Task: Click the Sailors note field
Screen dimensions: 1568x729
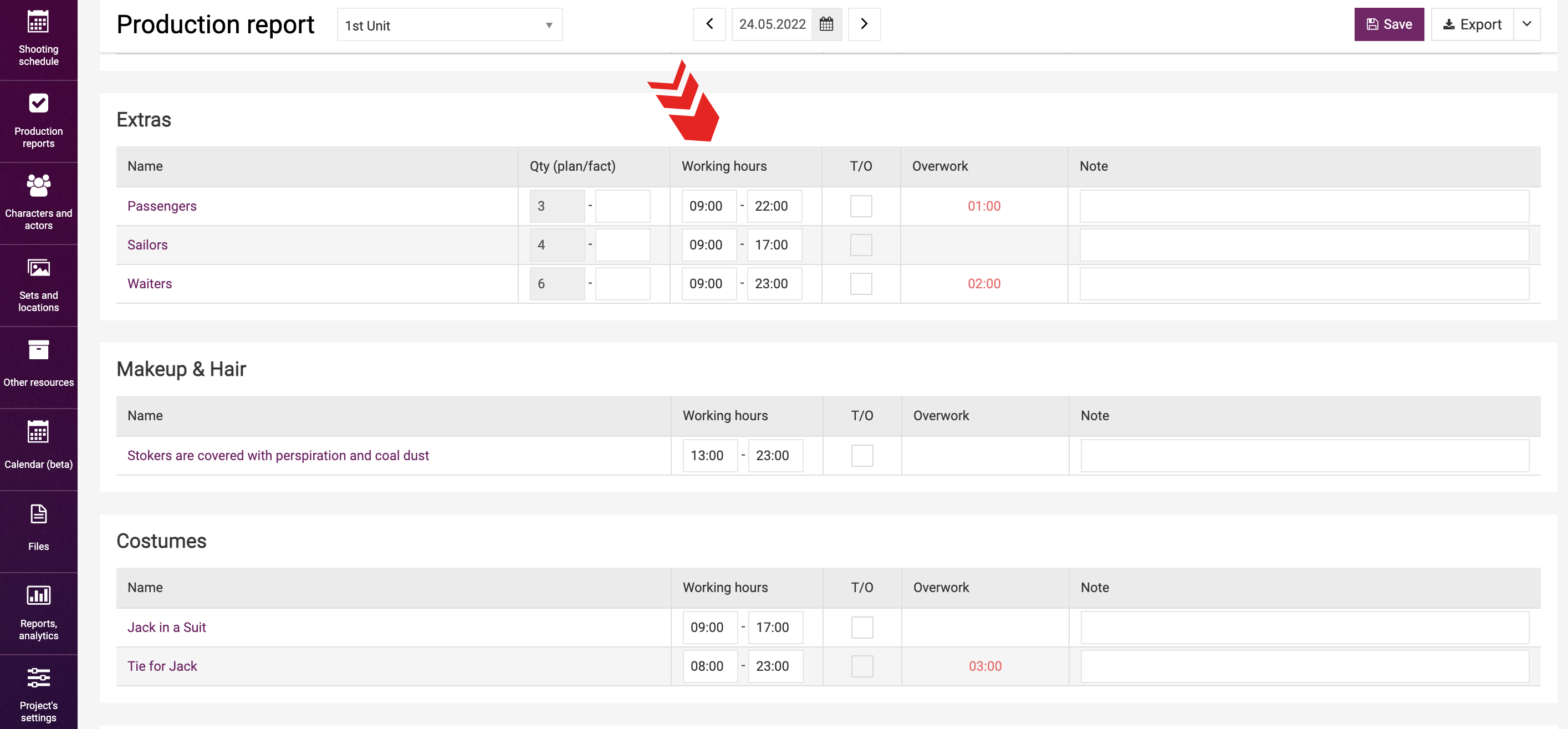Action: (x=1304, y=245)
